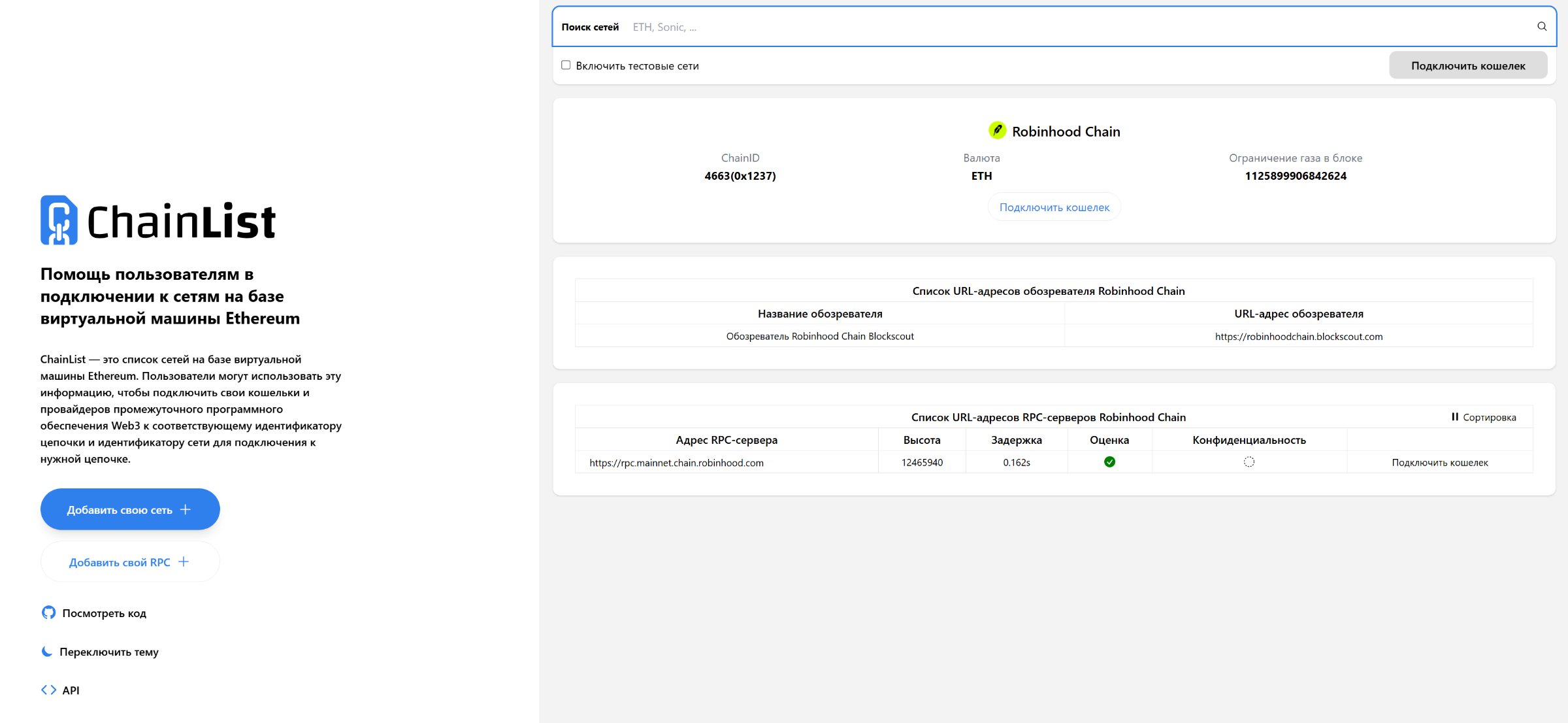Click the block height value 12465940
1568x723 pixels.
(922, 462)
